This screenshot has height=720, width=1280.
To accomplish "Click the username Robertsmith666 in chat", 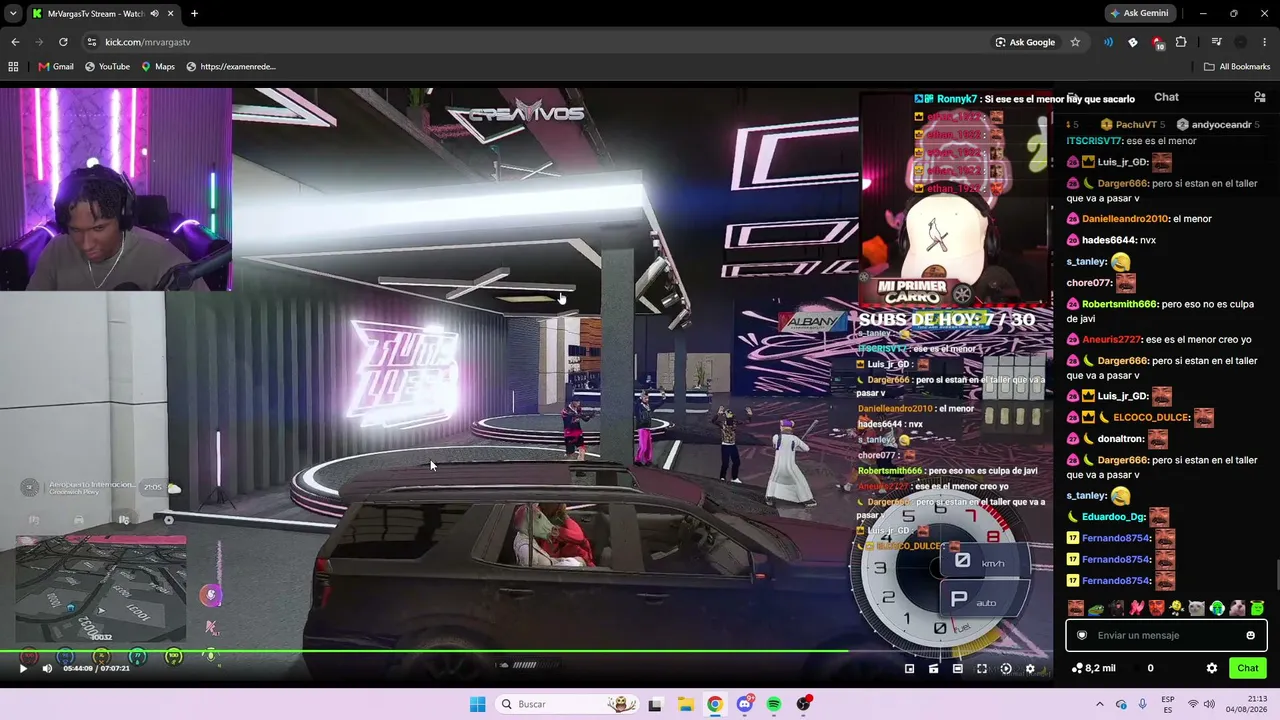I will click(x=1119, y=304).
